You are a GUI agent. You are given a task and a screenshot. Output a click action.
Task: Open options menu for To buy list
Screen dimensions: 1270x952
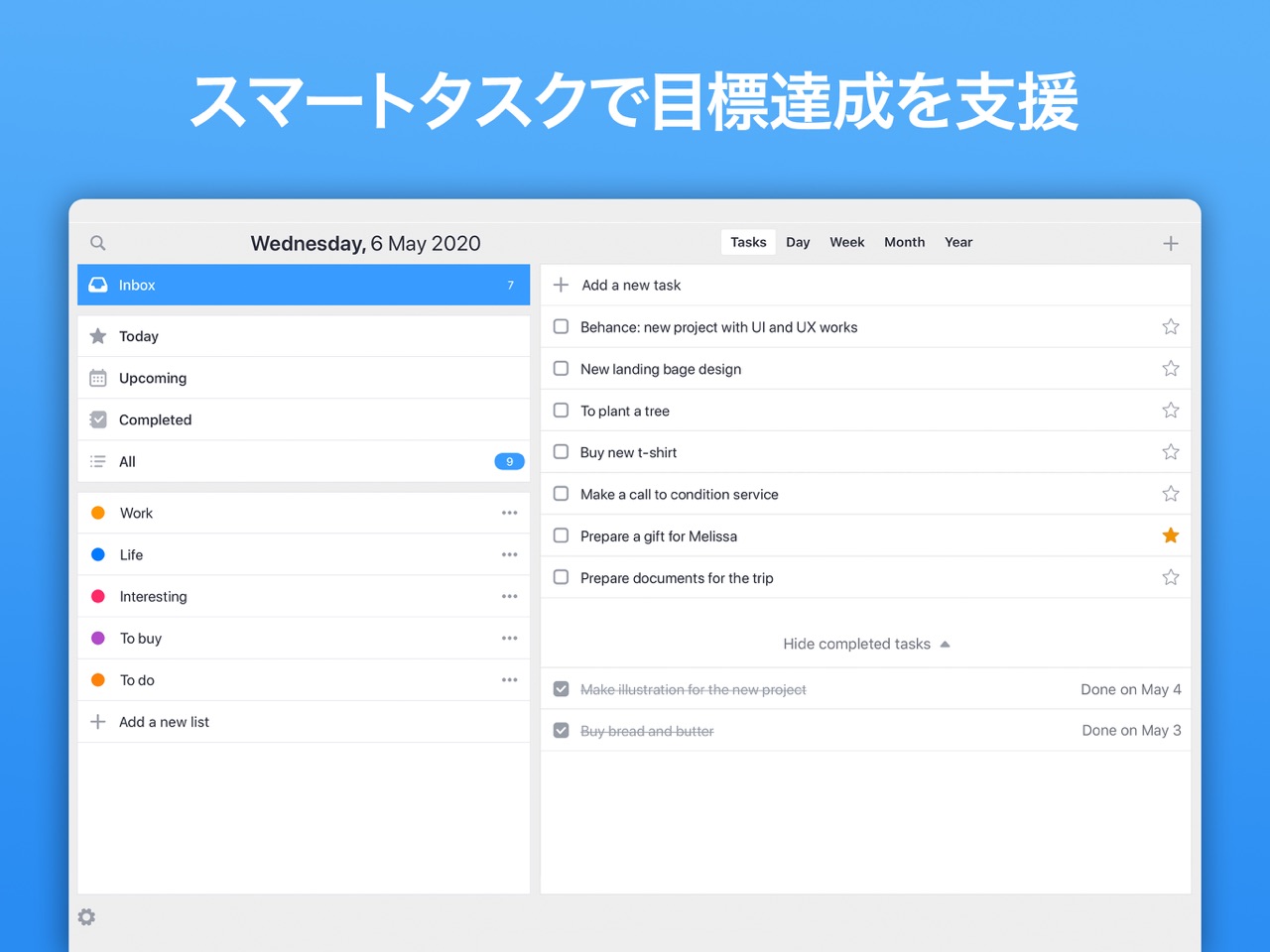pos(510,638)
